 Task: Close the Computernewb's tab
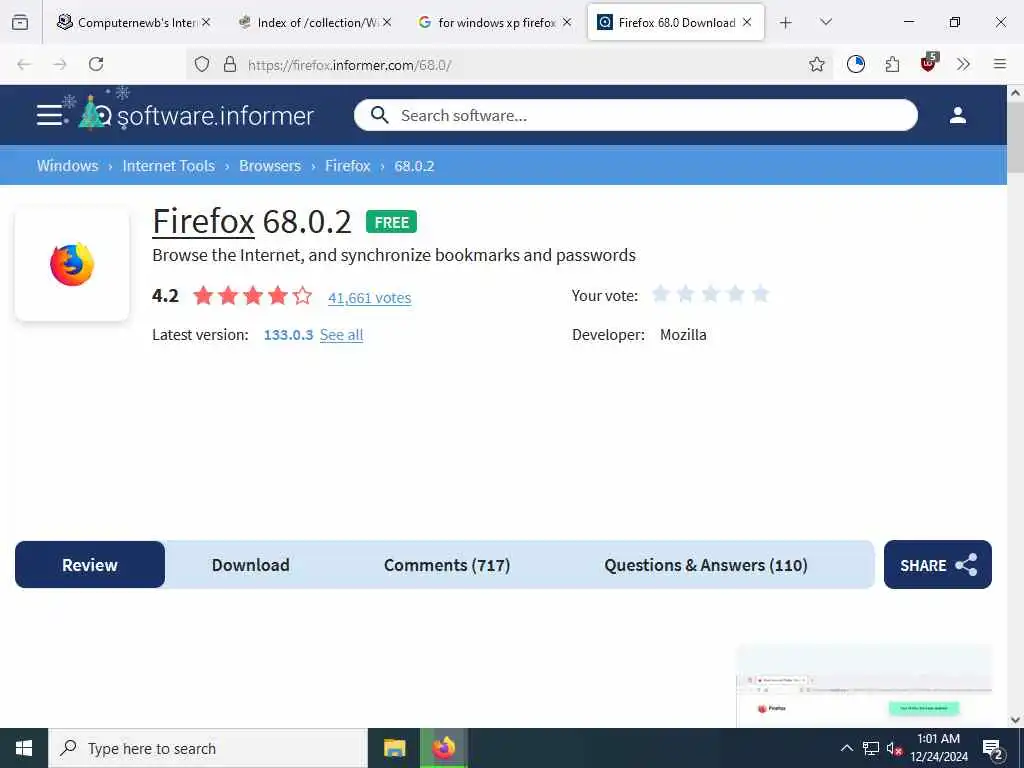coord(206,22)
